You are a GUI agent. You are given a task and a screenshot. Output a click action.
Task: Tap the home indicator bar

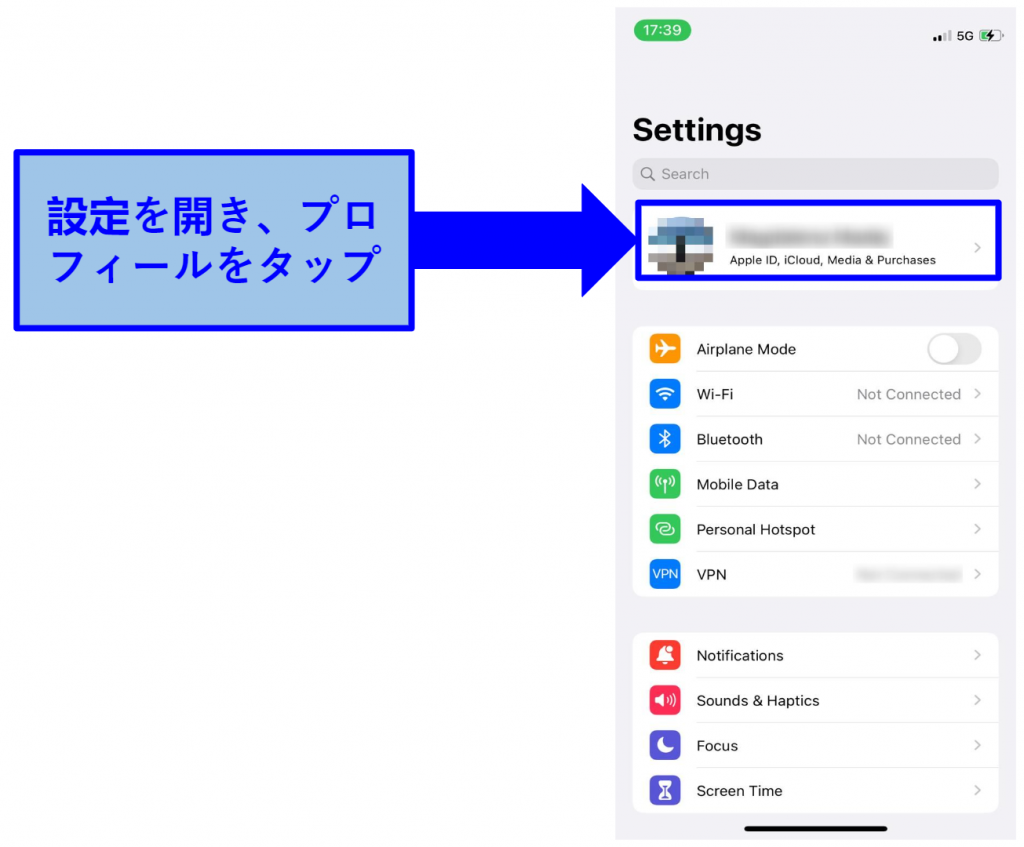(x=815, y=829)
